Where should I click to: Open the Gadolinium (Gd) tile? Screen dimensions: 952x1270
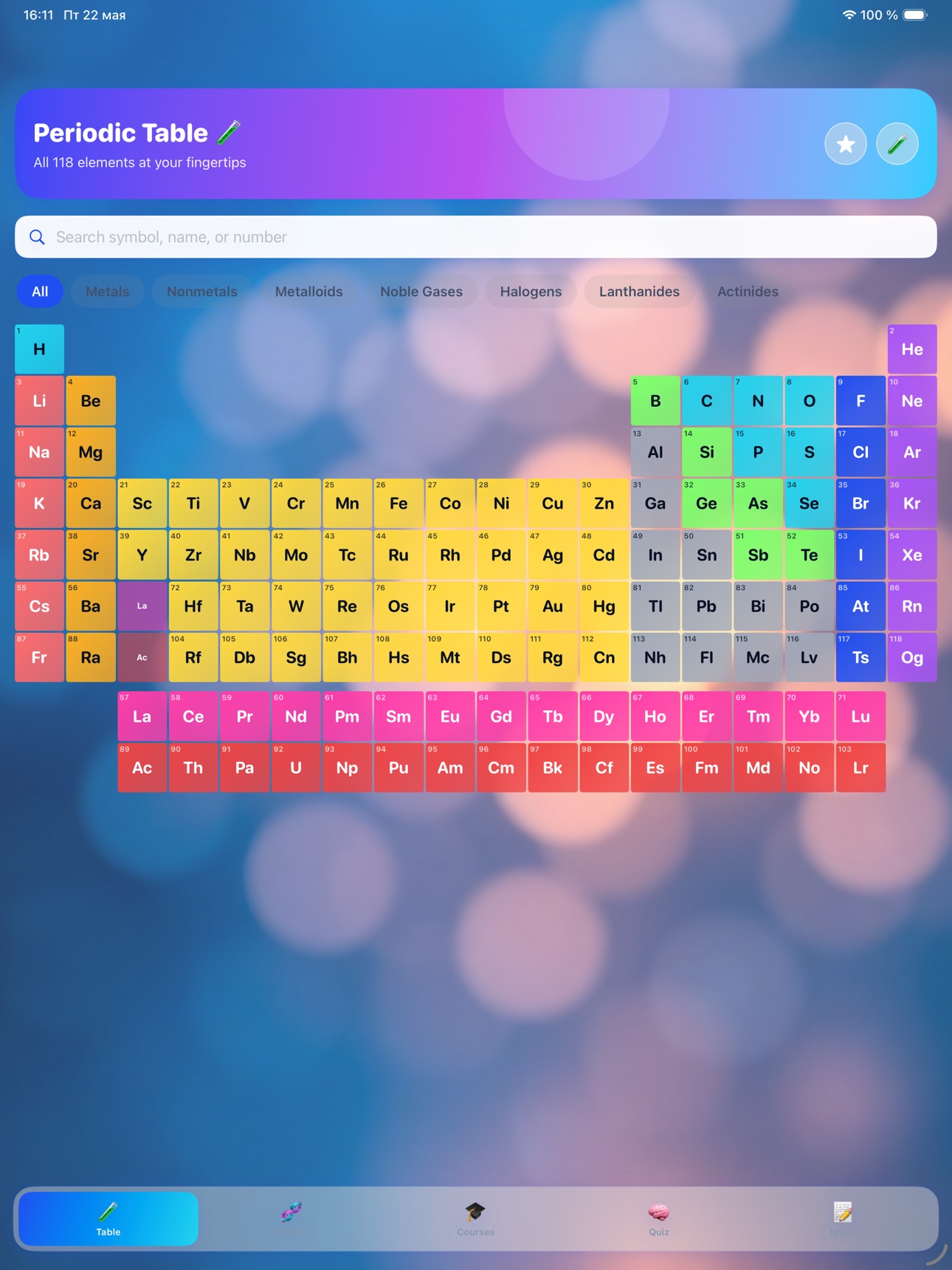click(501, 716)
